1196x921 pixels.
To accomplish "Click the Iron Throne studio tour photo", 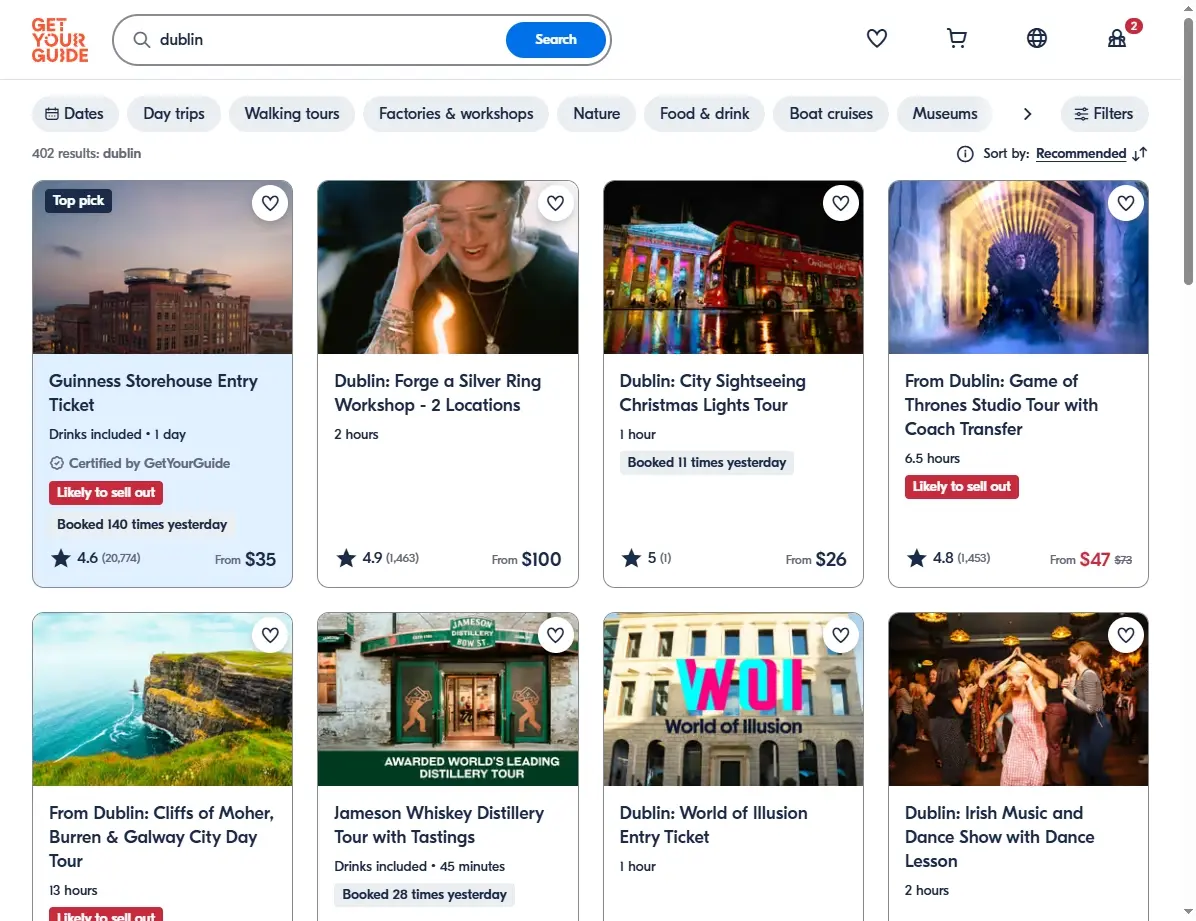I will click(x=1018, y=267).
